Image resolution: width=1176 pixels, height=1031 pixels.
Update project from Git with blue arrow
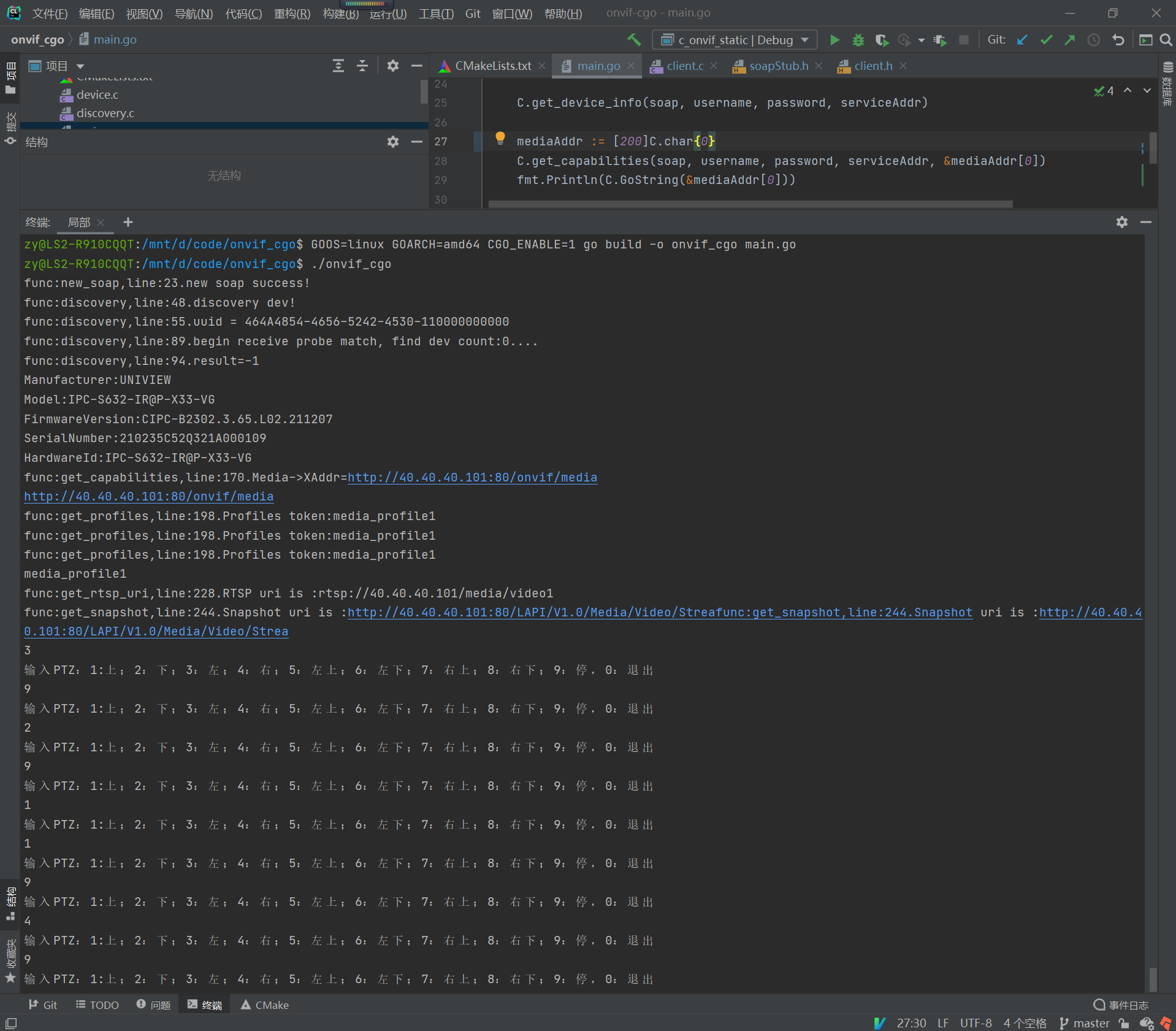[1021, 40]
